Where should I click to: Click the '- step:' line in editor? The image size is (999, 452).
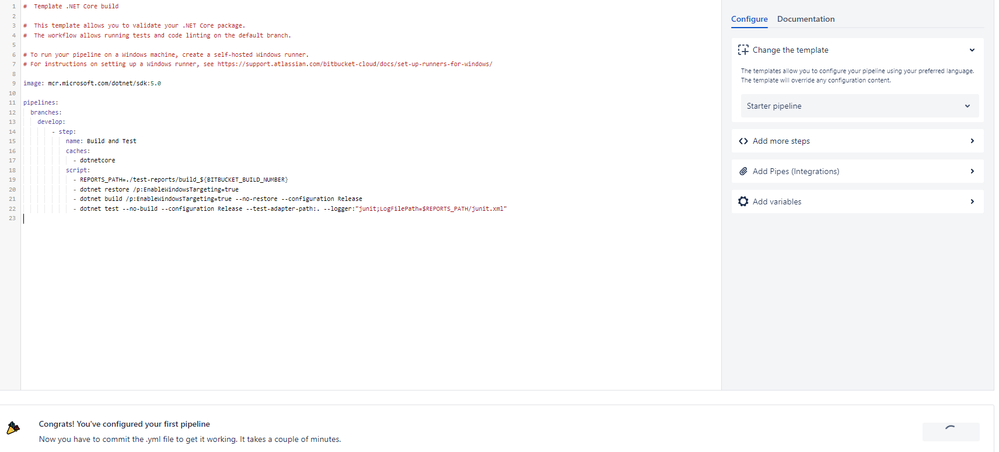[64, 131]
